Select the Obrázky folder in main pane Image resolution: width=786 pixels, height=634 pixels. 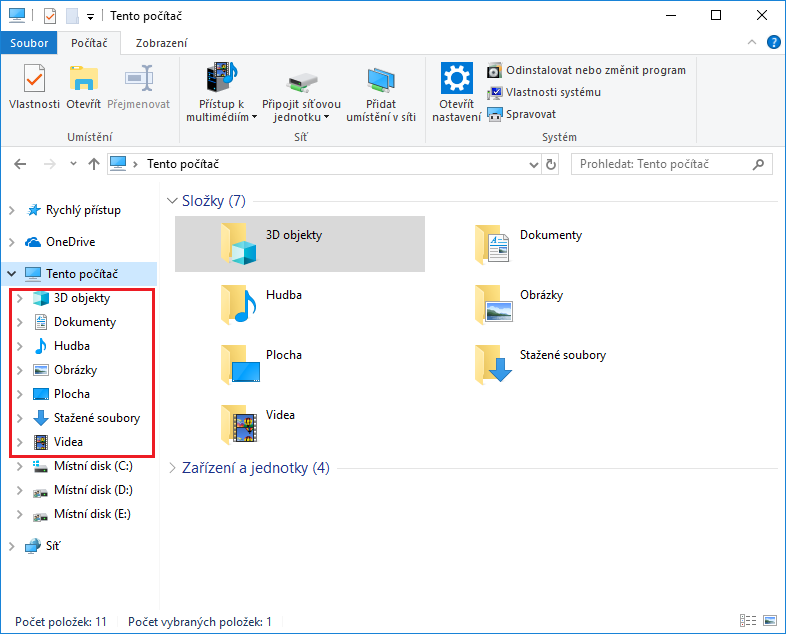point(520,304)
